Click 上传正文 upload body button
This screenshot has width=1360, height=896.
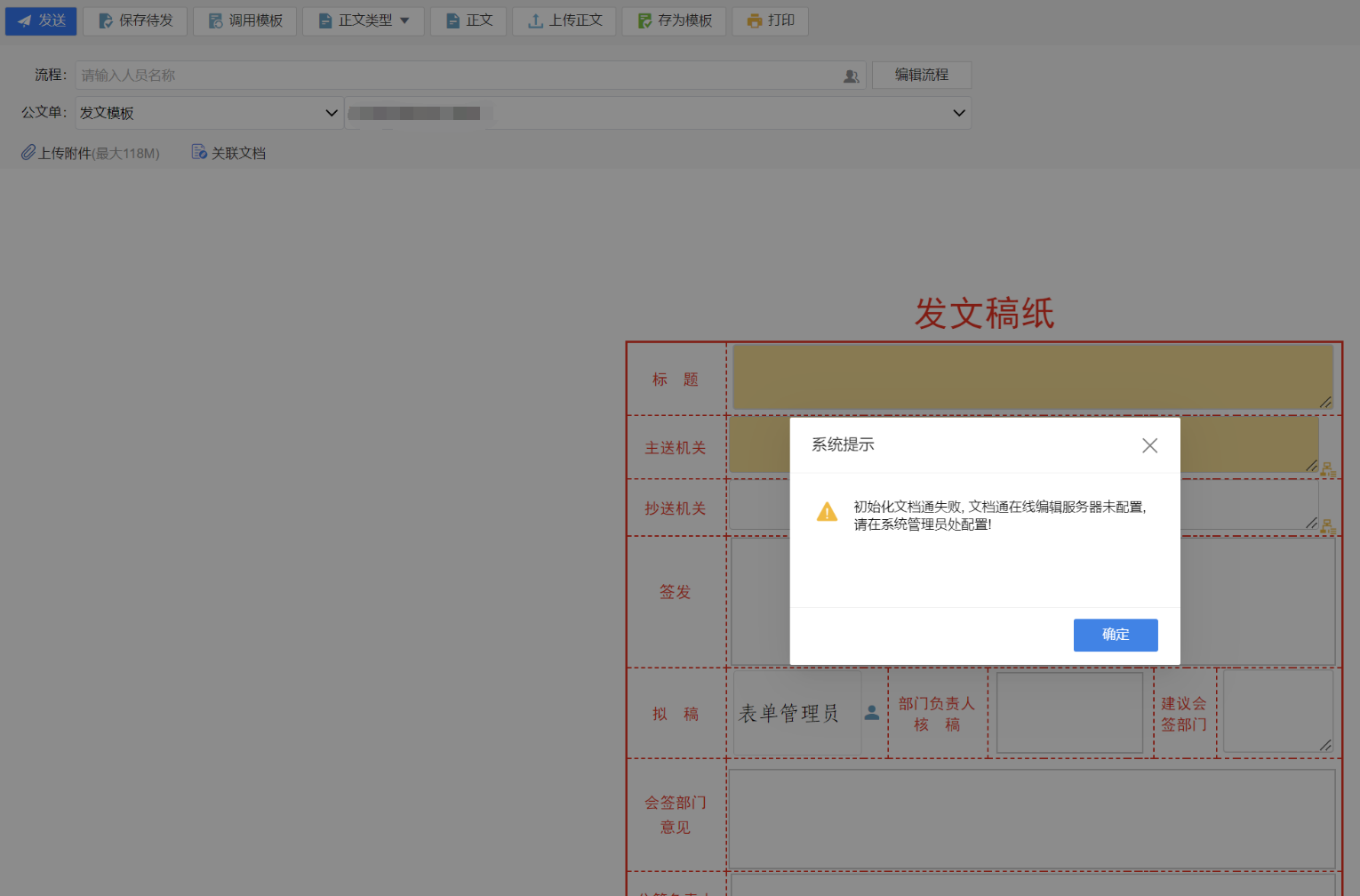(564, 21)
